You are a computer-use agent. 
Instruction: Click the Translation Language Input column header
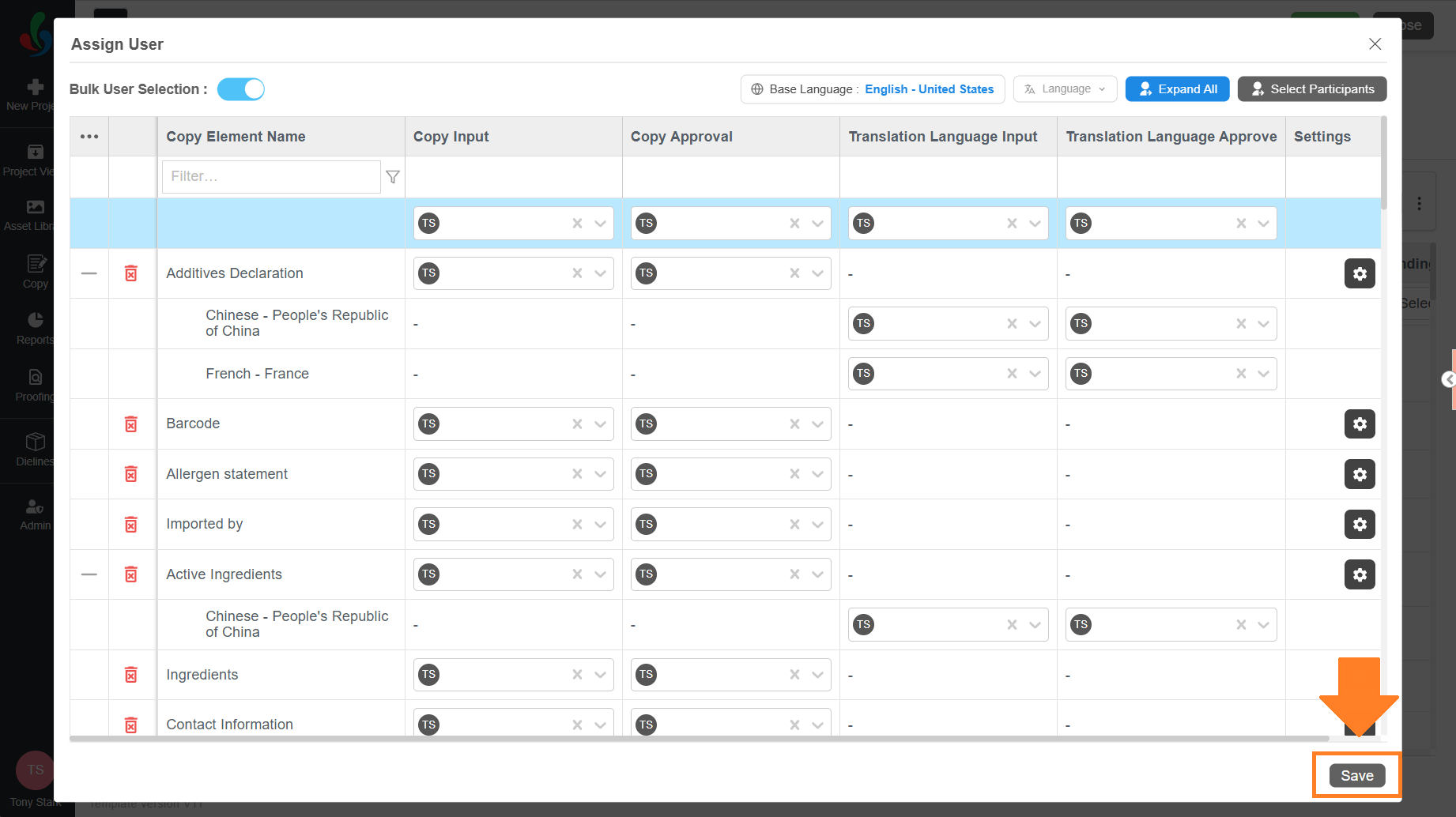pyautogui.click(x=942, y=137)
